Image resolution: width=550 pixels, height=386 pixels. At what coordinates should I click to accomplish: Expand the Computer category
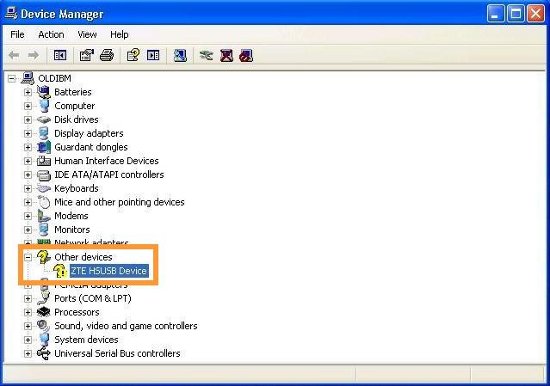click(x=28, y=106)
